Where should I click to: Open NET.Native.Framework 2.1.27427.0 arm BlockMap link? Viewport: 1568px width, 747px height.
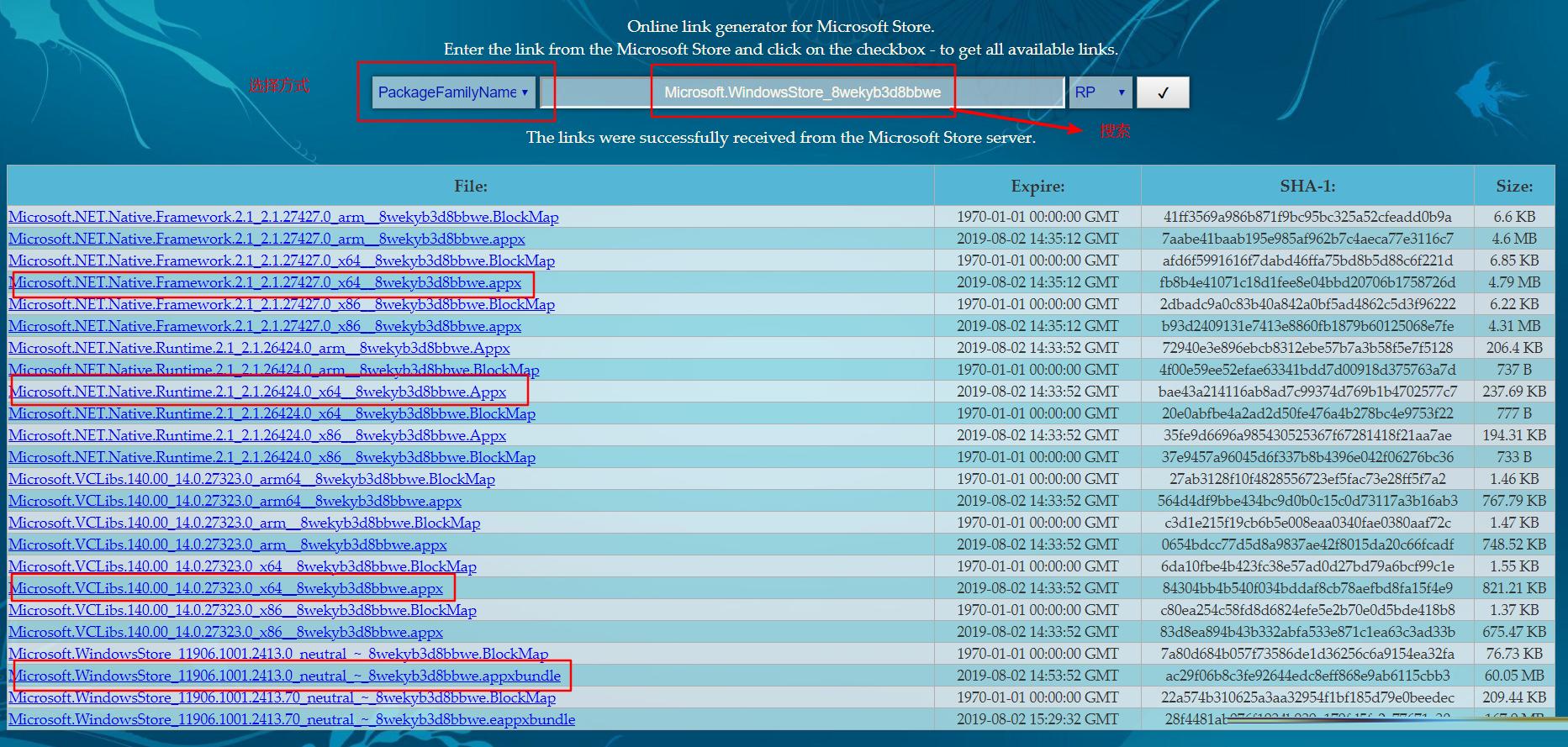(x=283, y=217)
